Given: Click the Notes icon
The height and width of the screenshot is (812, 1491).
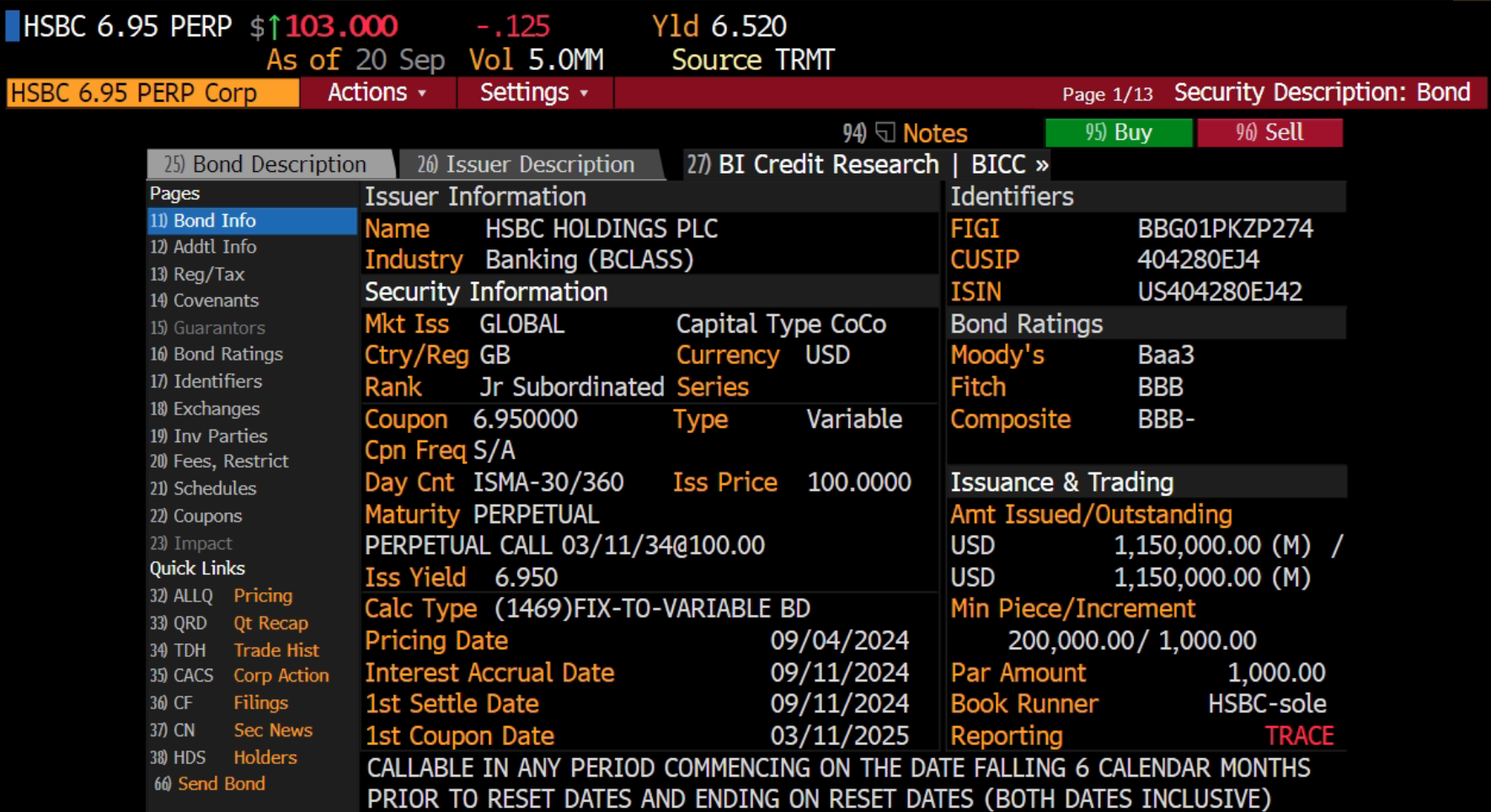Looking at the screenshot, I should [884, 133].
